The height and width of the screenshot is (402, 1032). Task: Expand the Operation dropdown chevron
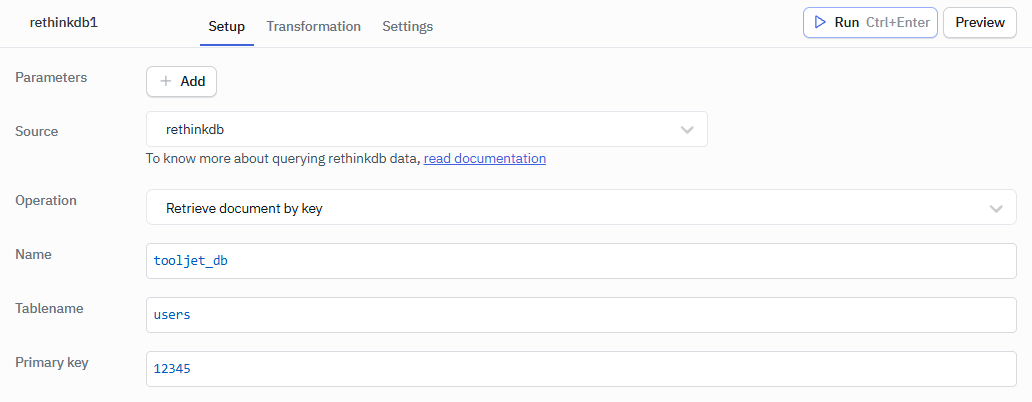point(995,208)
